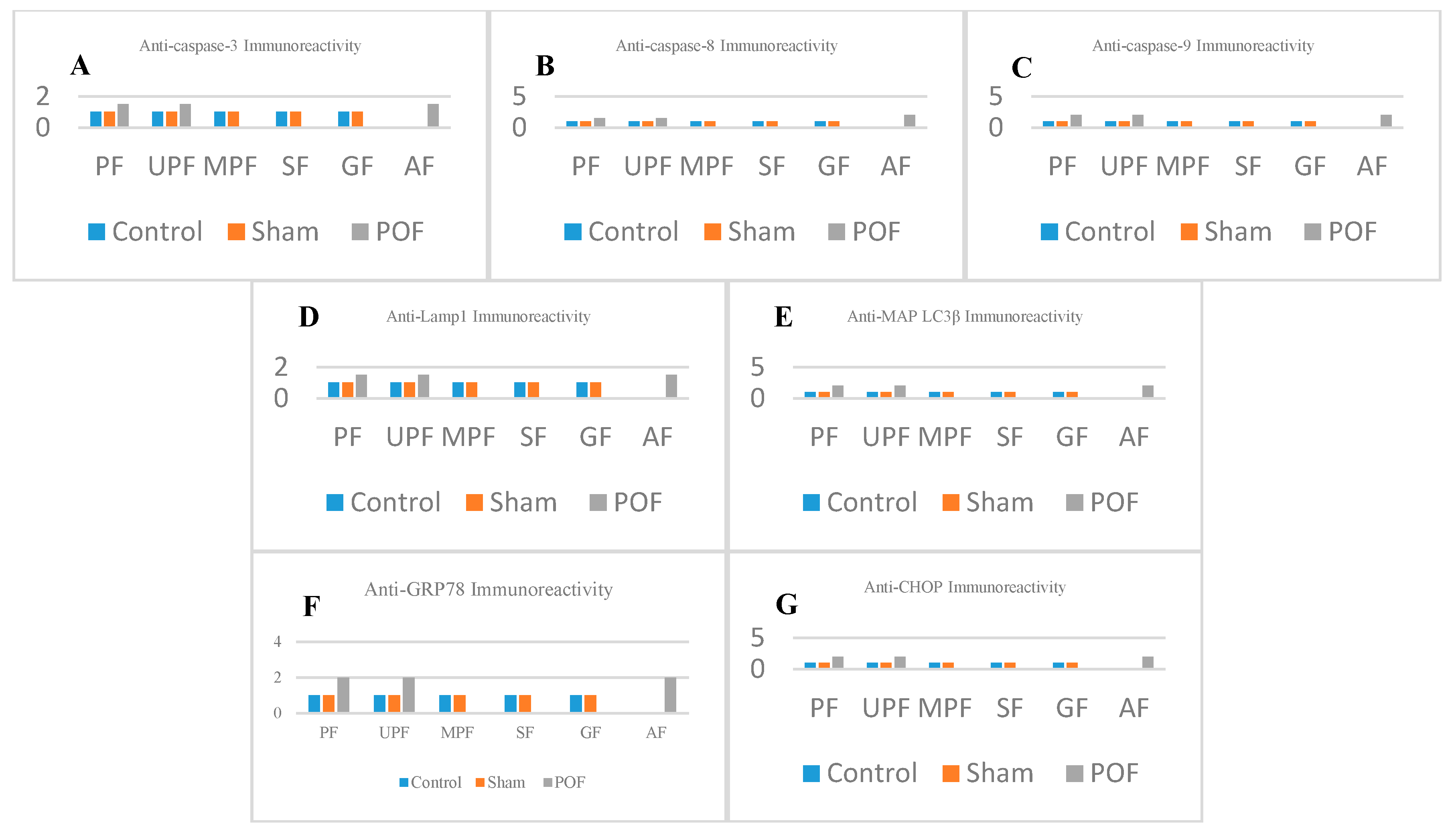The image size is (1456, 833).
Task: Select the Anti-MAP LC3β Immunoreactivity title
Action: (x=965, y=316)
